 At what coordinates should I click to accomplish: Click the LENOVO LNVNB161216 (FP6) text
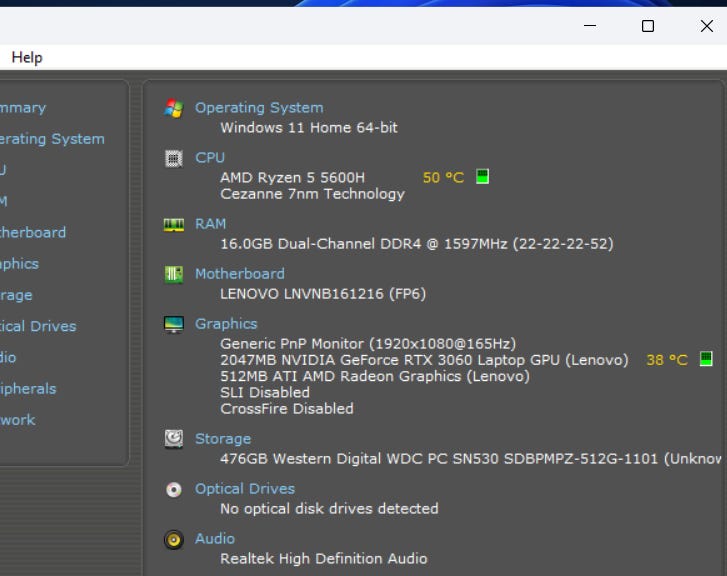point(323,294)
